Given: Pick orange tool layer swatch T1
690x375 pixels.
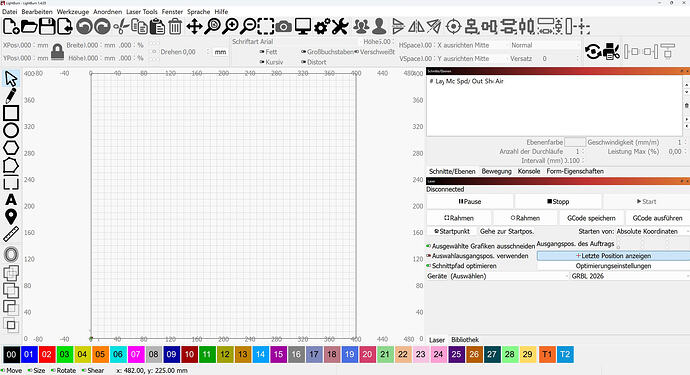Looking at the screenshot, I should pyautogui.click(x=547, y=354).
